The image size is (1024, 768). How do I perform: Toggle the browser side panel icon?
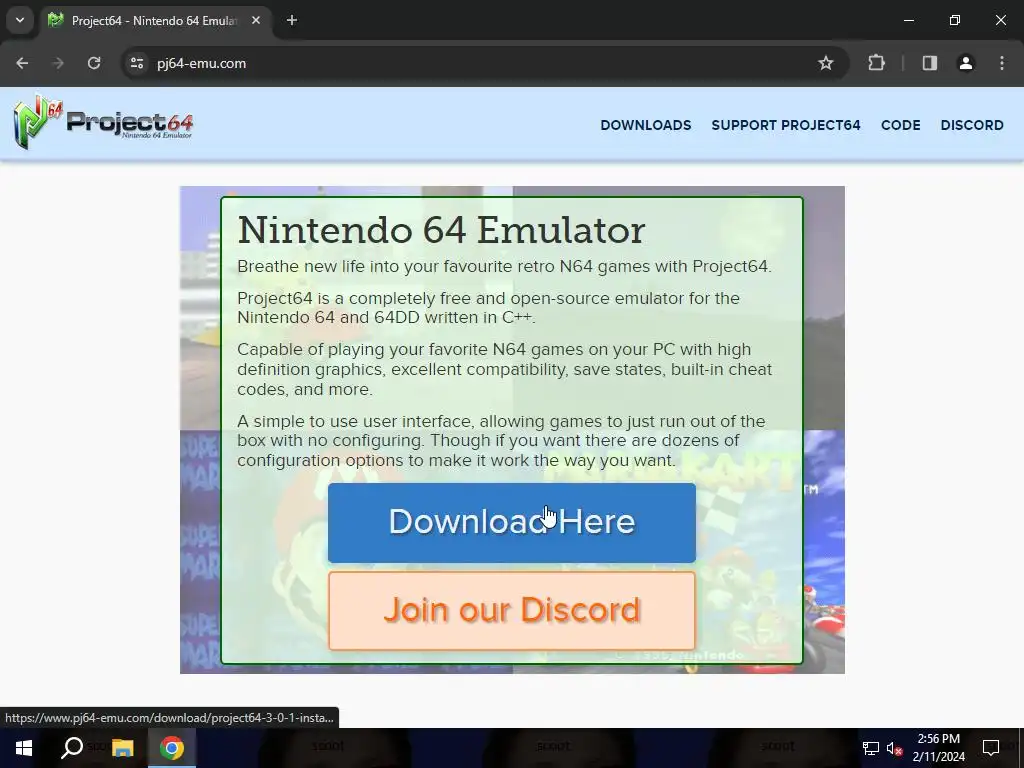[929, 63]
